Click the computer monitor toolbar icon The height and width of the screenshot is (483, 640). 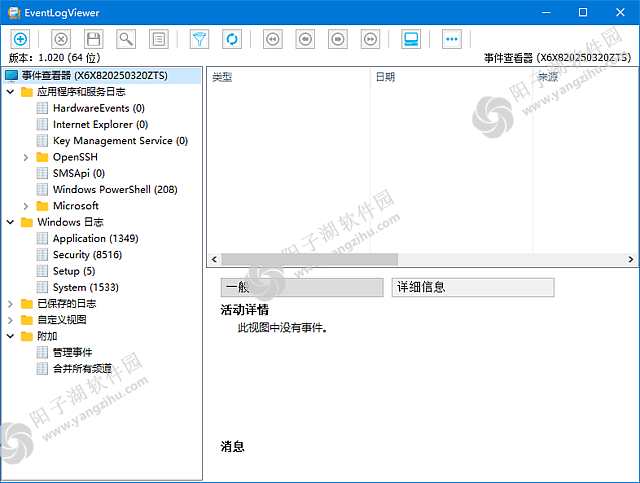411,39
